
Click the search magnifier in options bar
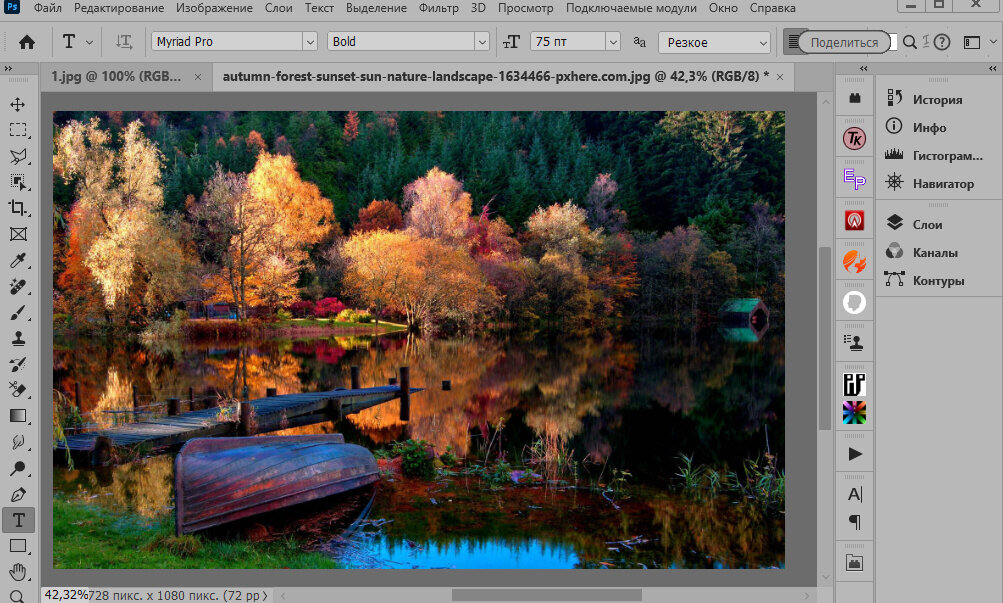pos(910,42)
